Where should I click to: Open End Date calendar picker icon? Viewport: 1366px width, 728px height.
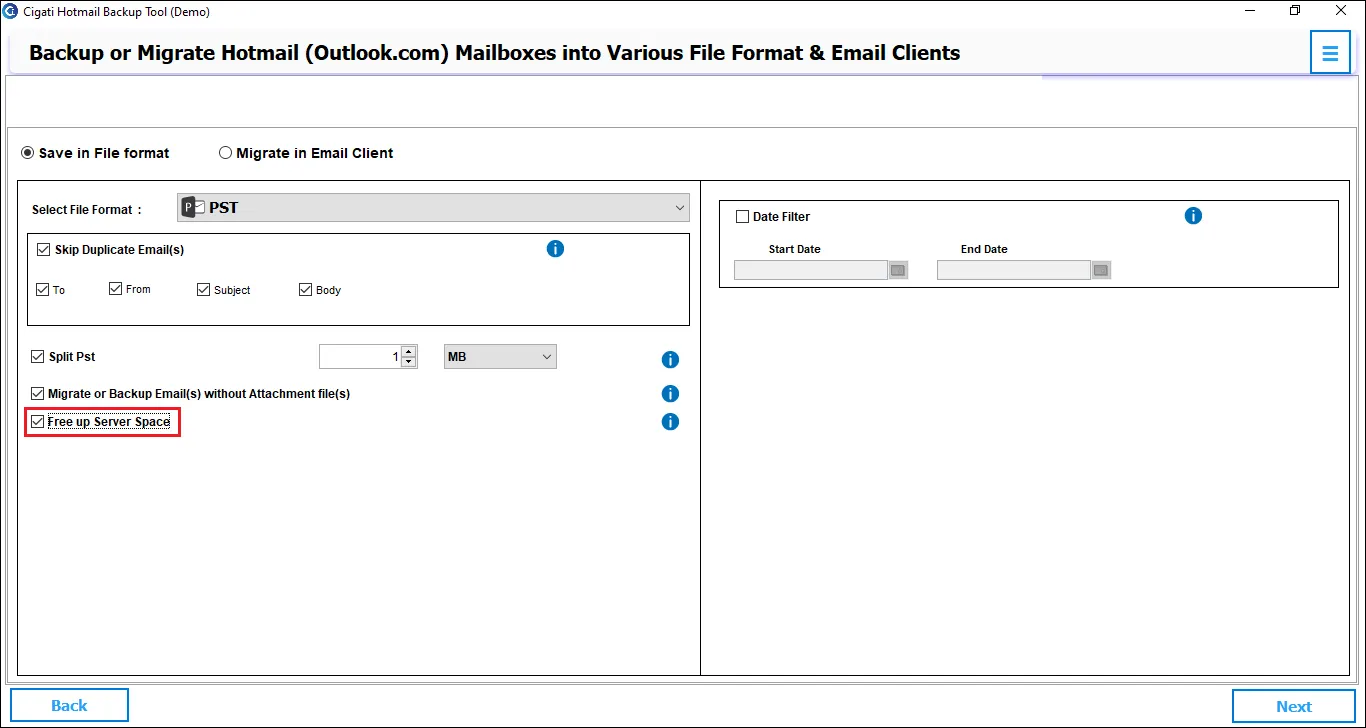pyautogui.click(x=1101, y=270)
